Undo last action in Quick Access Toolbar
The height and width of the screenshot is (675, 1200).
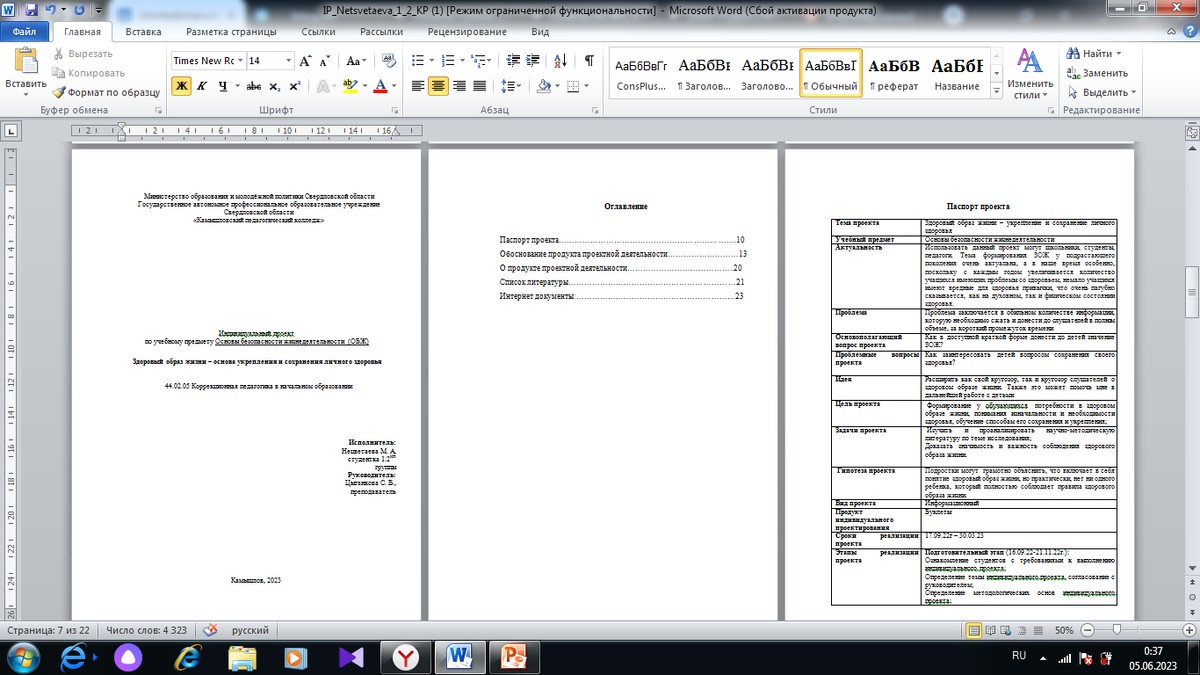point(50,9)
